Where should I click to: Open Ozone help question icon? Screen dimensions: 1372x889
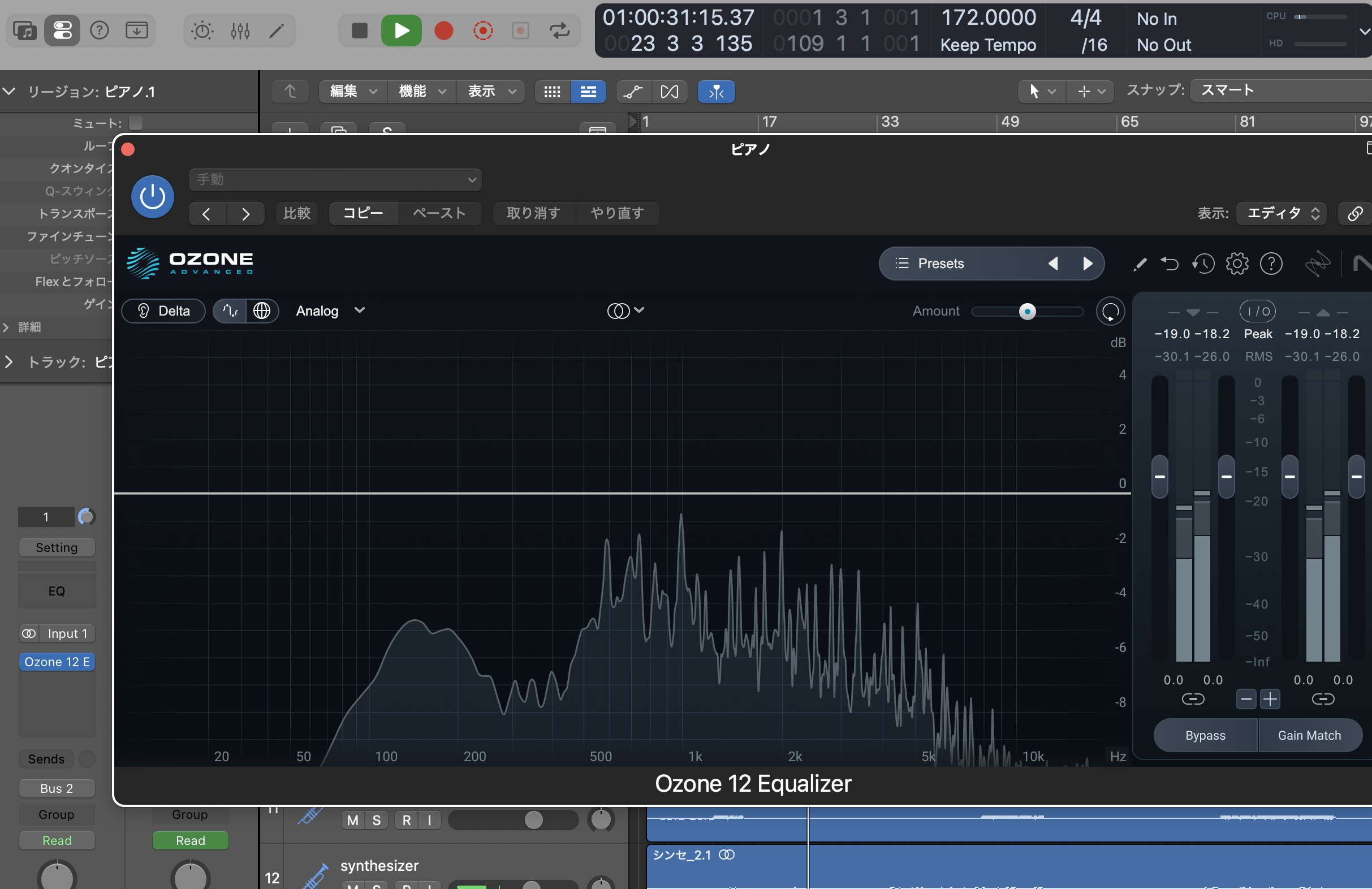click(x=1271, y=264)
